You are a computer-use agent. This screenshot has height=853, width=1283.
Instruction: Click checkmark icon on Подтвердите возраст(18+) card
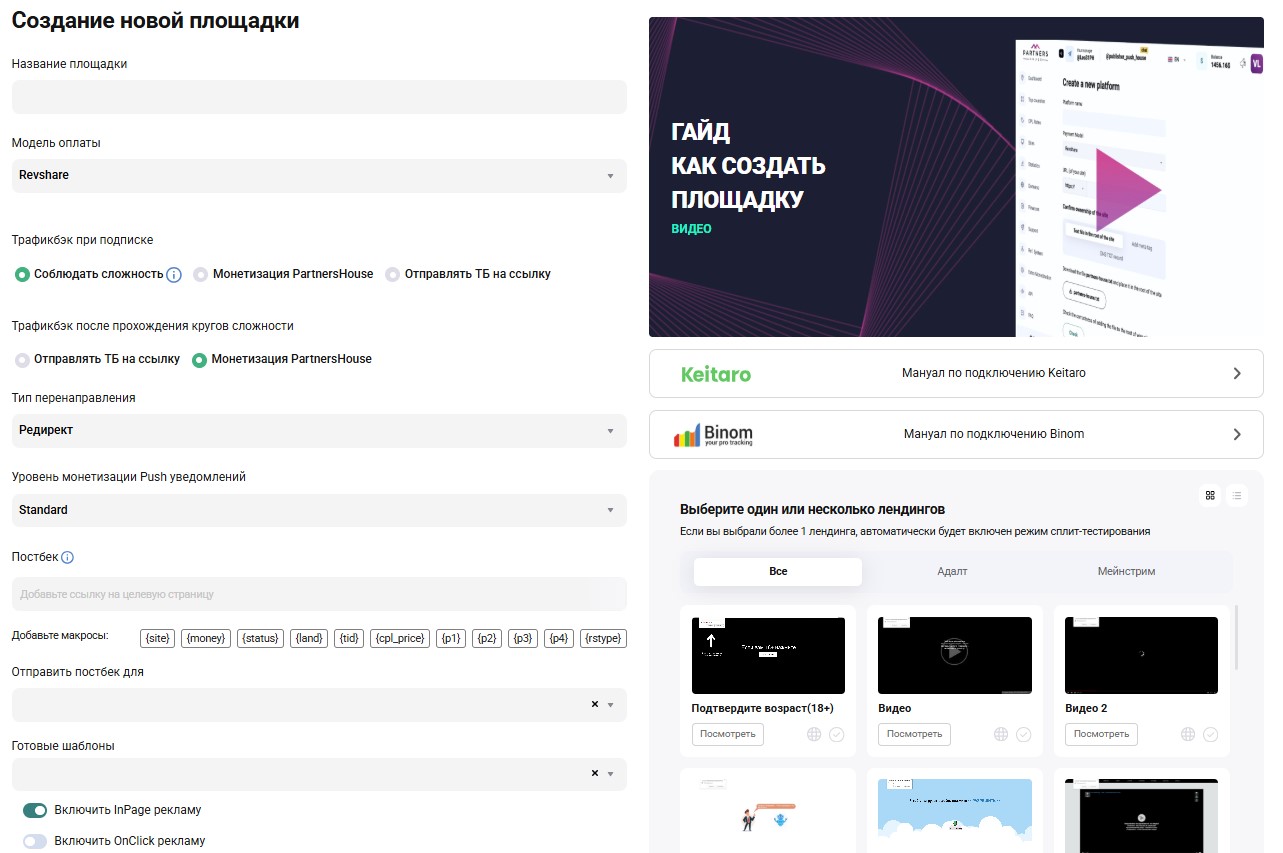coord(837,734)
